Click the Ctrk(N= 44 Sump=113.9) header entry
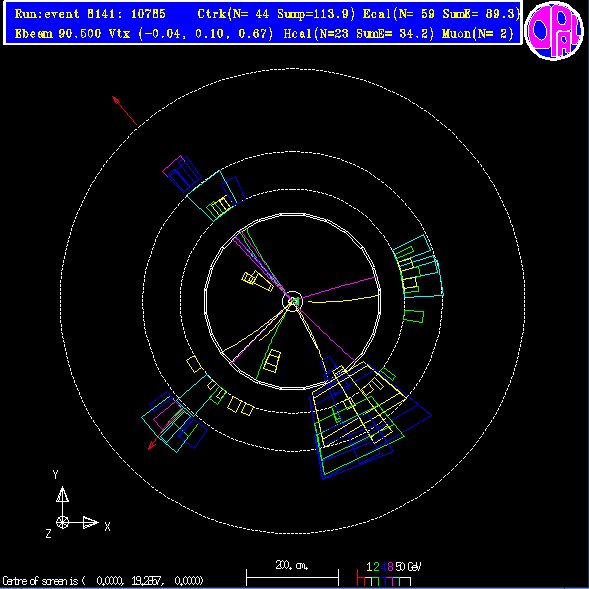Screen dimensions: 589x589 tap(276, 14)
